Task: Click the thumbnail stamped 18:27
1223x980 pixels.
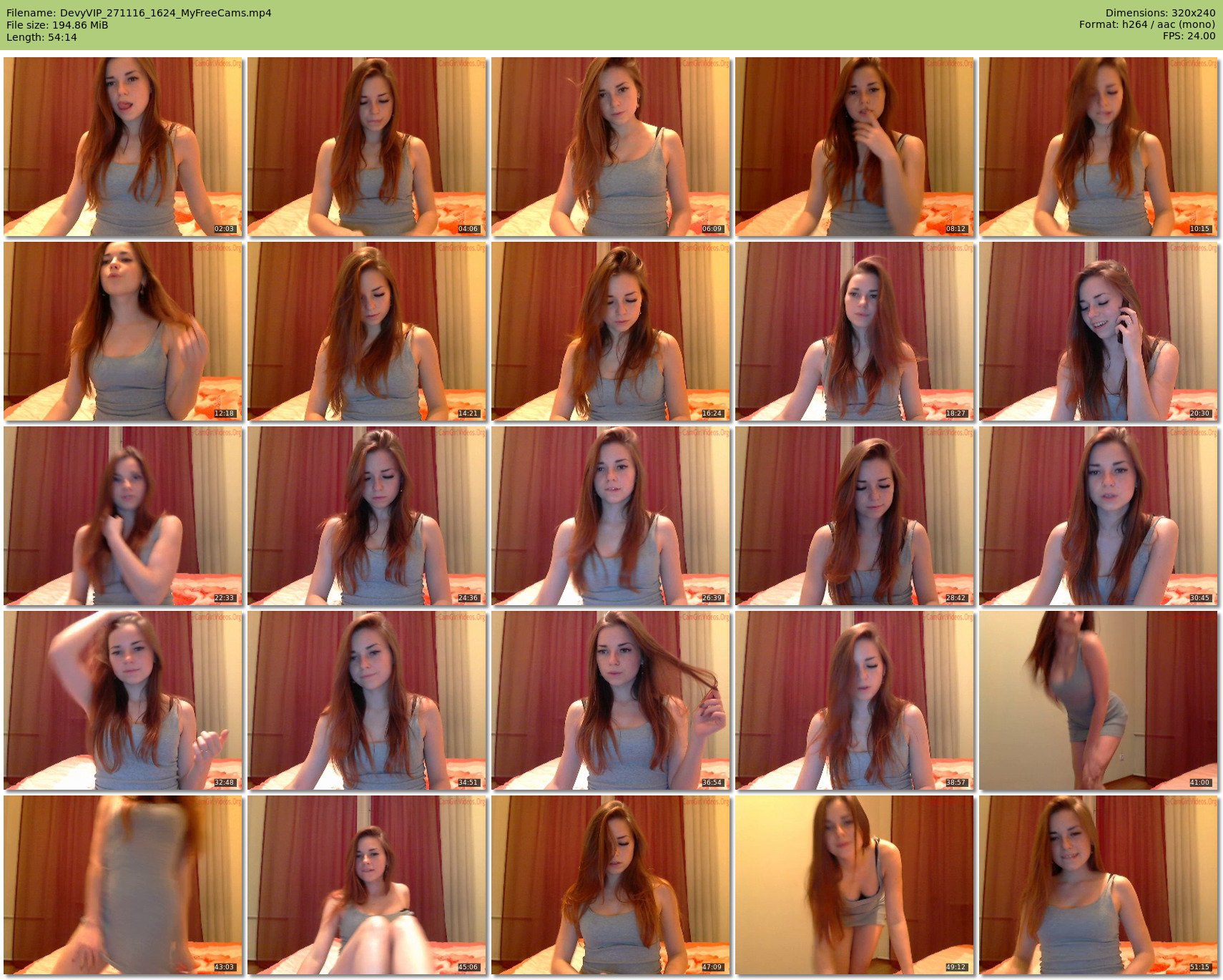Action: tap(855, 331)
